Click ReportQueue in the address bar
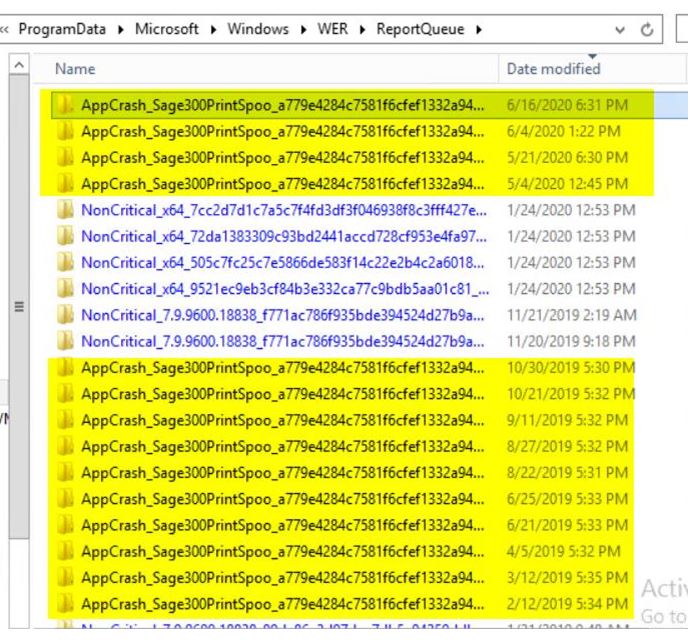 coord(420,29)
